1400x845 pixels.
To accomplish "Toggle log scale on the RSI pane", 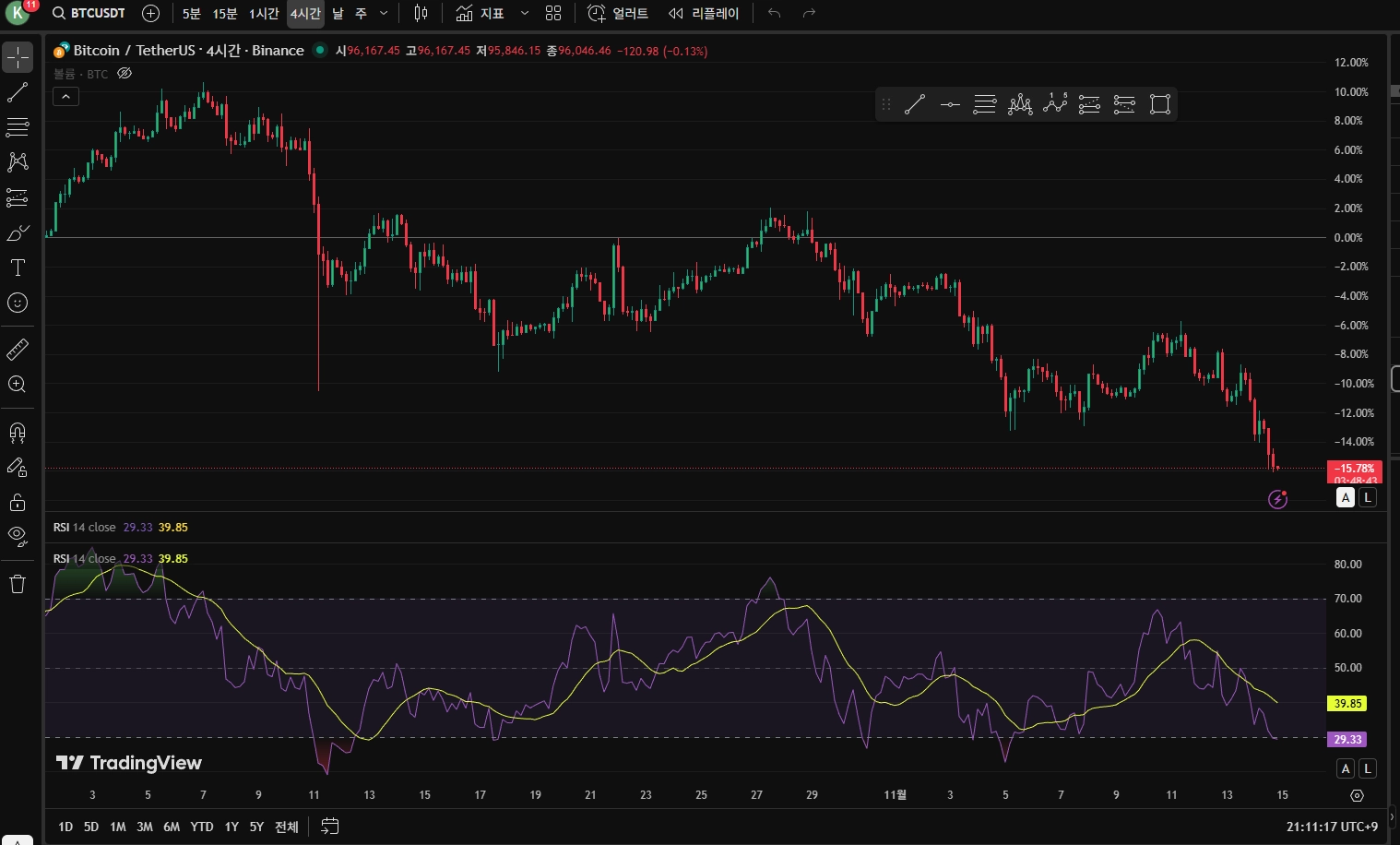I will coord(1368,768).
